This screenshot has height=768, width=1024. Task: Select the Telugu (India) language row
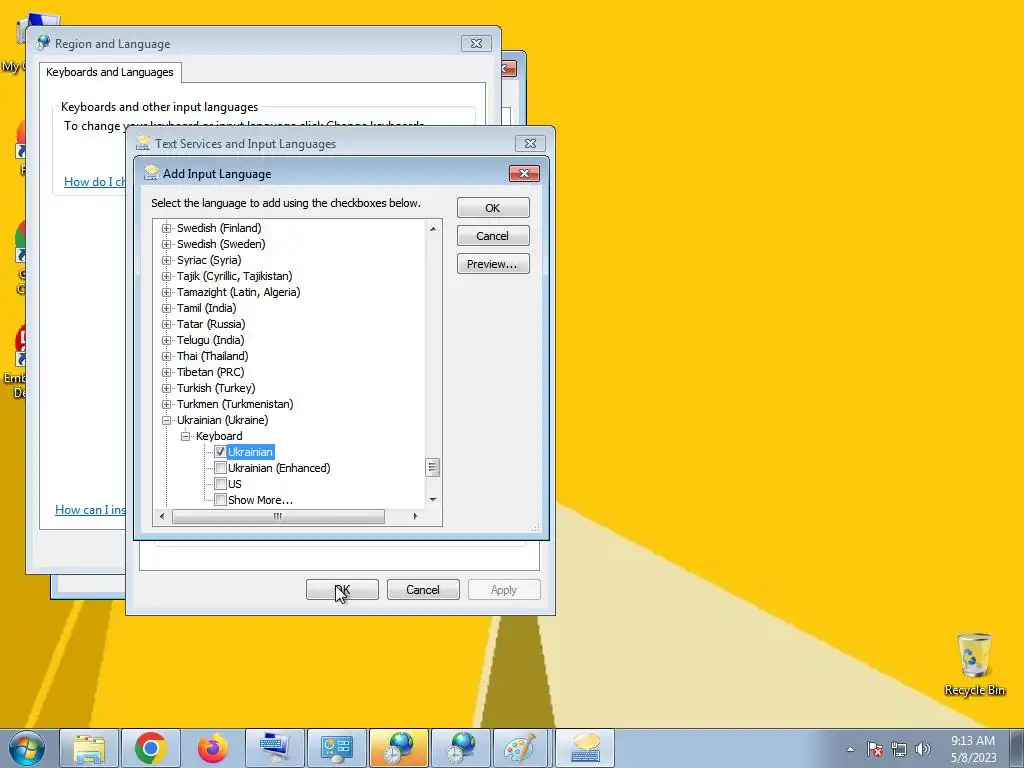click(x=210, y=340)
